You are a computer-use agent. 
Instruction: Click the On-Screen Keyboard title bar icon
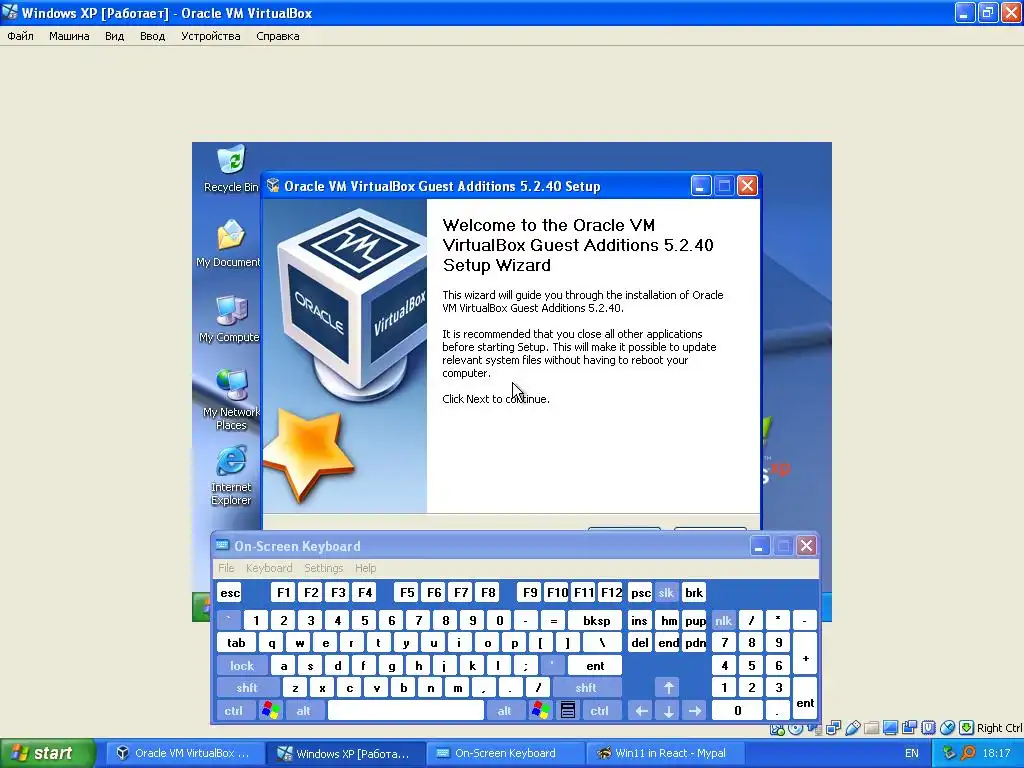coord(222,545)
